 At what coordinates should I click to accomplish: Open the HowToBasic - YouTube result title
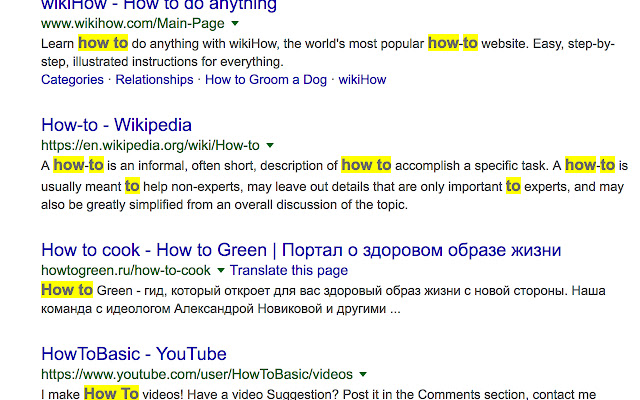pos(134,354)
